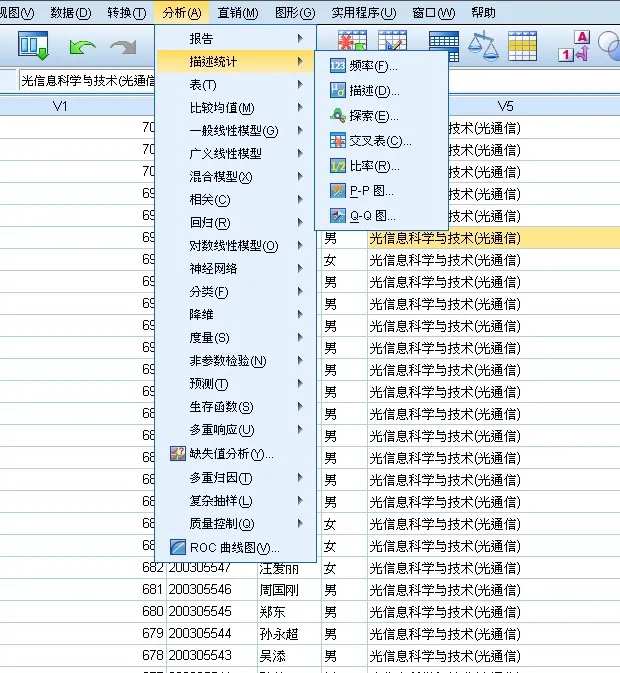
Task: Expand the 生存函数(S) submenu
Action: point(236,407)
